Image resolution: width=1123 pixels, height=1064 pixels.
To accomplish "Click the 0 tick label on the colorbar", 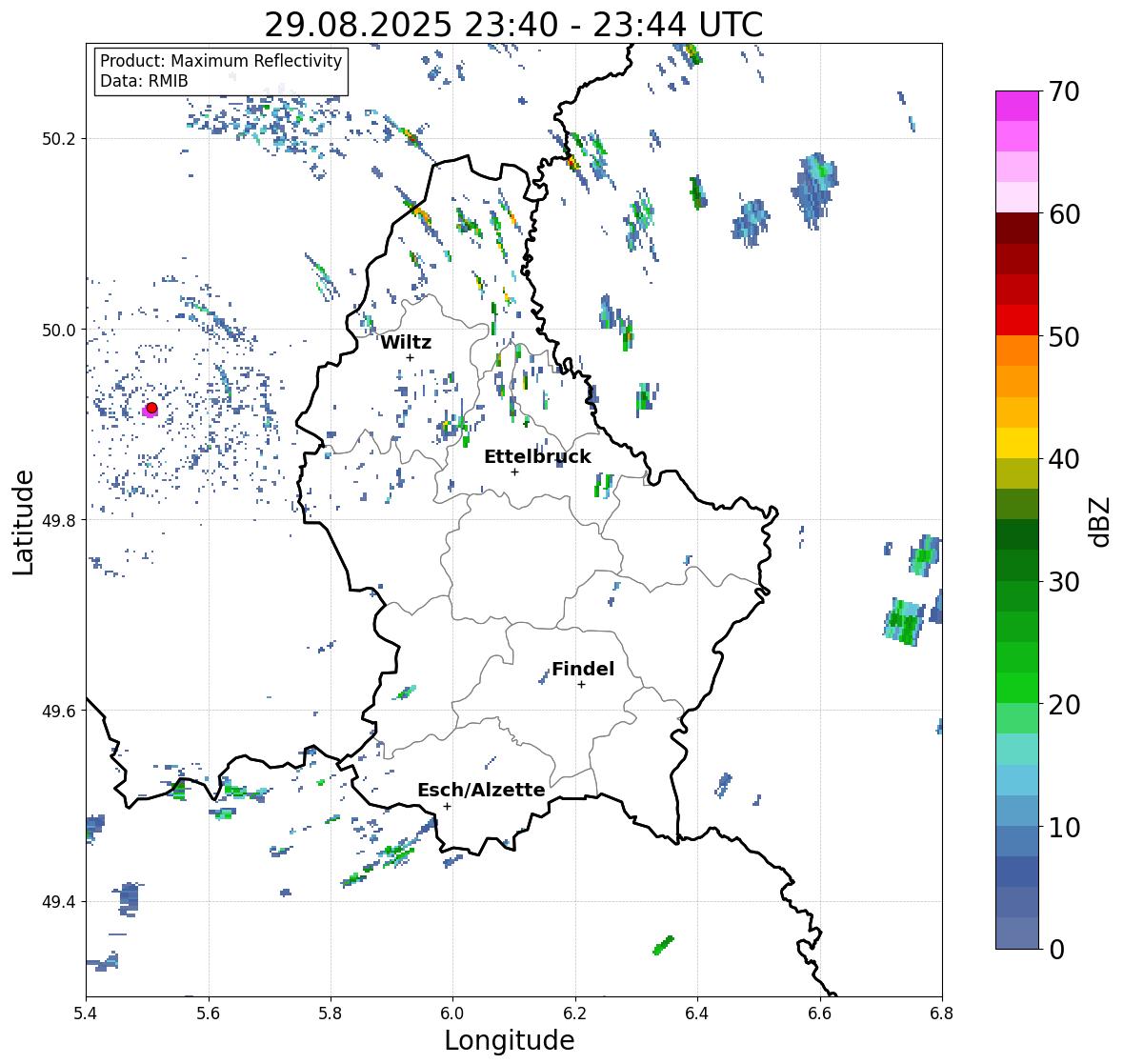I will [1056, 950].
